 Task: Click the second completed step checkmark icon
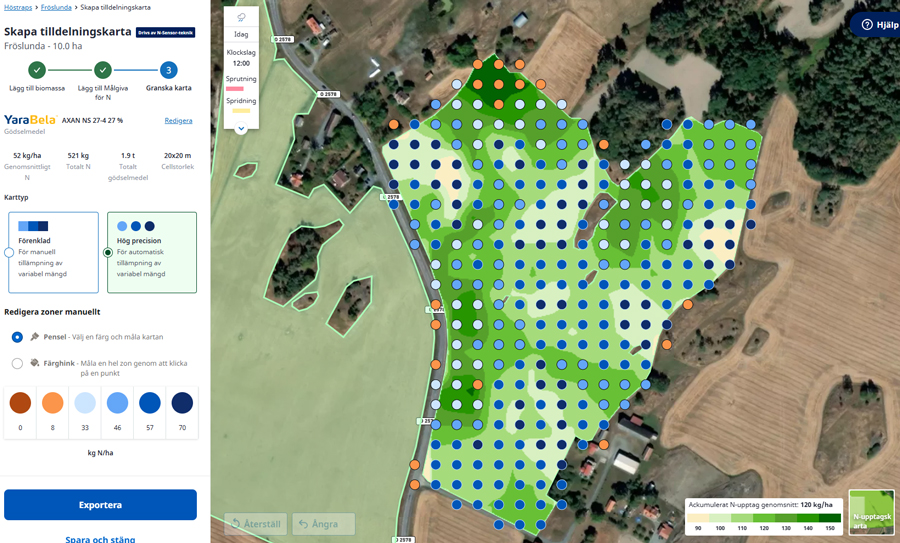click(x=103, y=70)
